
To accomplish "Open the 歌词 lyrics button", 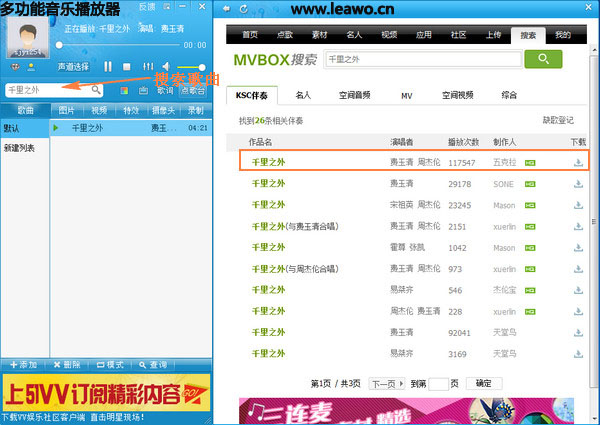I will (x=165, y=91).
